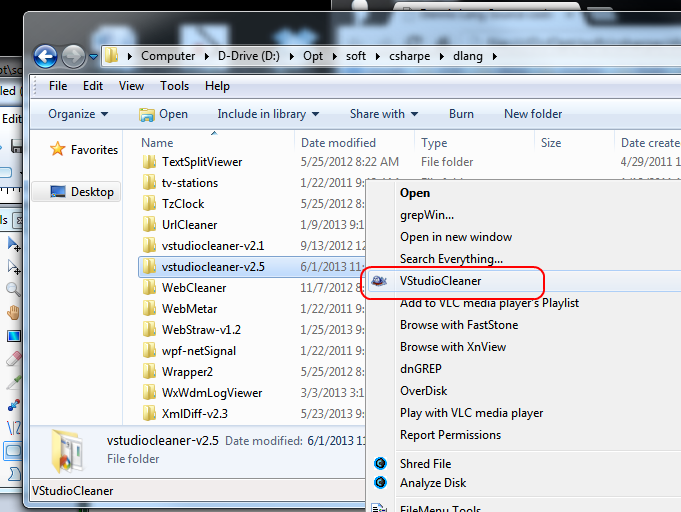Sort by Type column header
Viewport: 681px width, 512px height.
coord(434,143)
